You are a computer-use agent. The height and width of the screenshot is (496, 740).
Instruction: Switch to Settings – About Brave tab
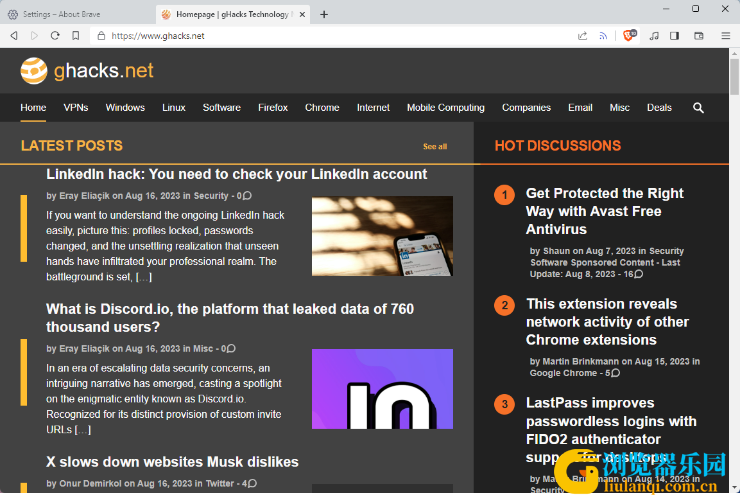(78, 15)
